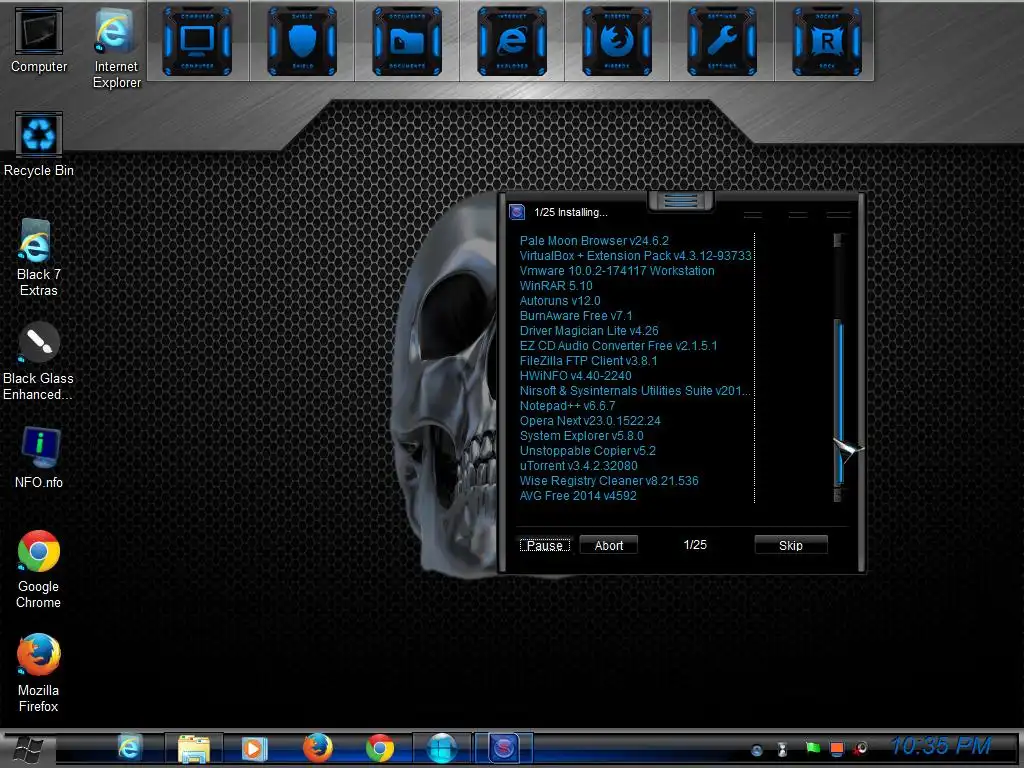
Task: Select System Explorer v5.8.0 entry
Action: point(582,436)
